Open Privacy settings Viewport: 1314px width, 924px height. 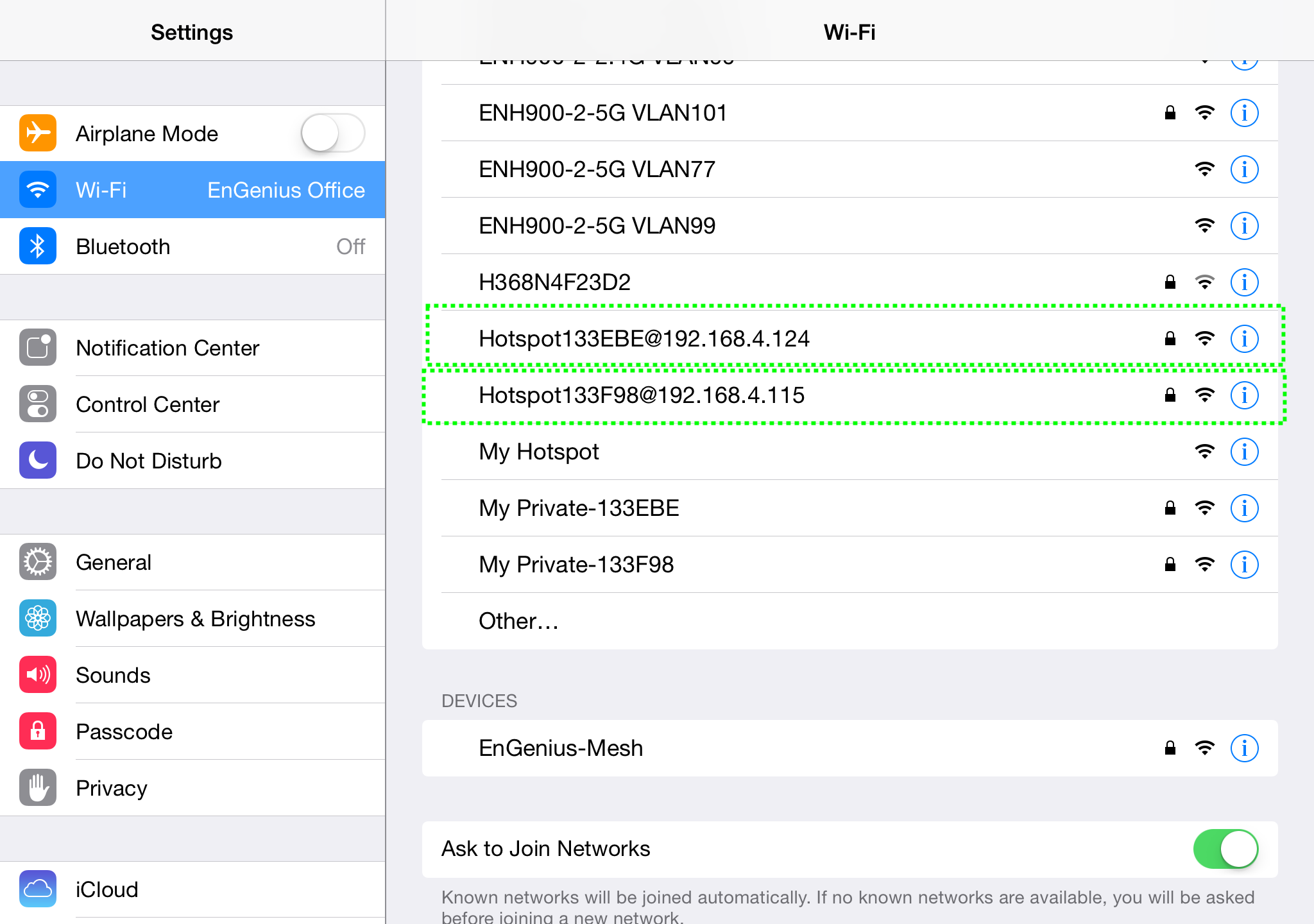[192, 788]
